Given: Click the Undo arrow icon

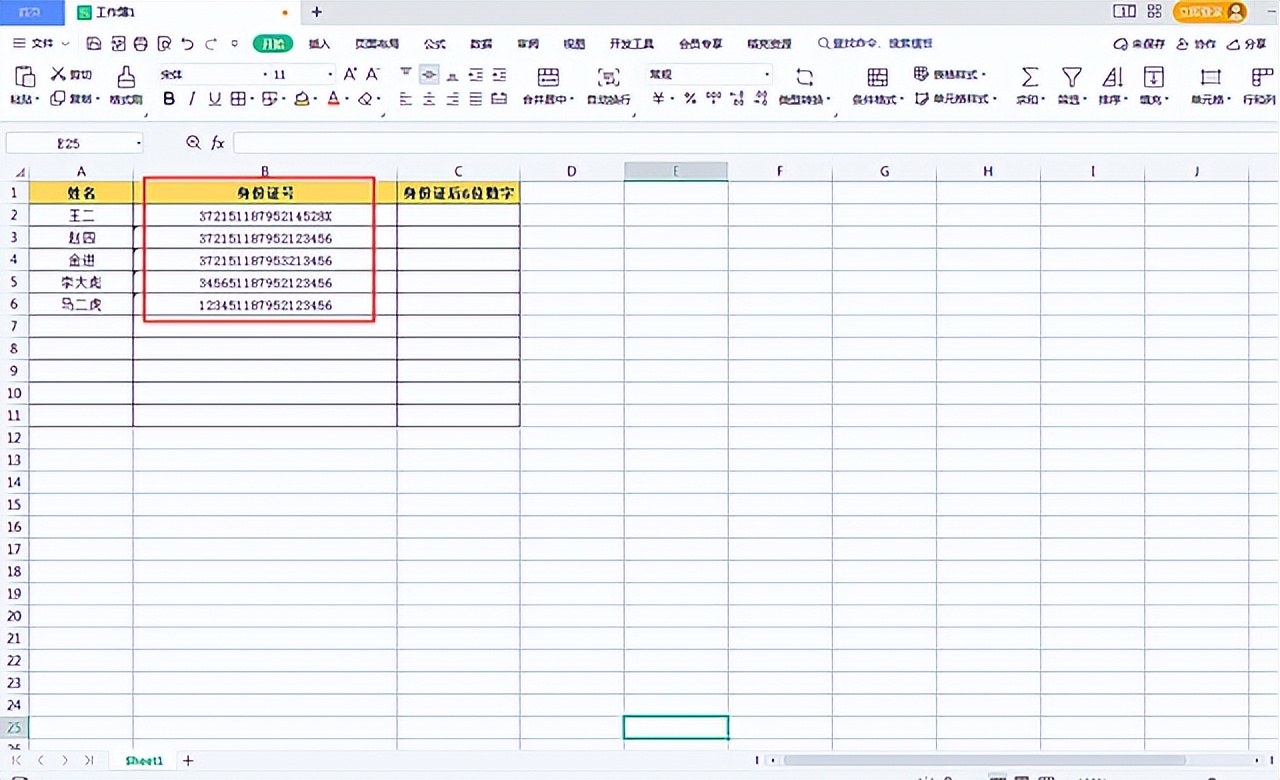Looking at the screenshot, I should pyautogui.click(x=187, y=44).
